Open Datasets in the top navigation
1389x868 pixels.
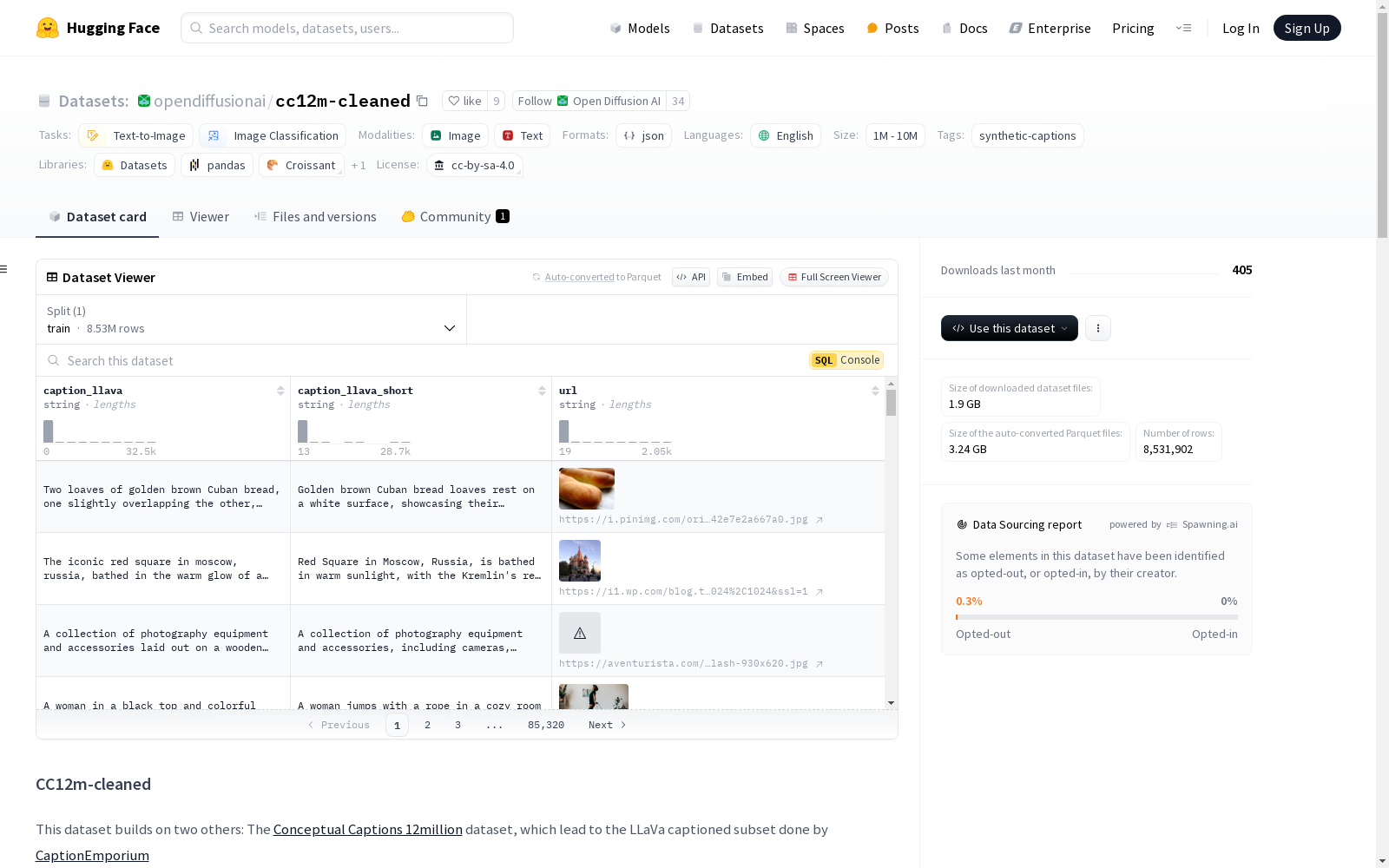click(x=727, y=28)
